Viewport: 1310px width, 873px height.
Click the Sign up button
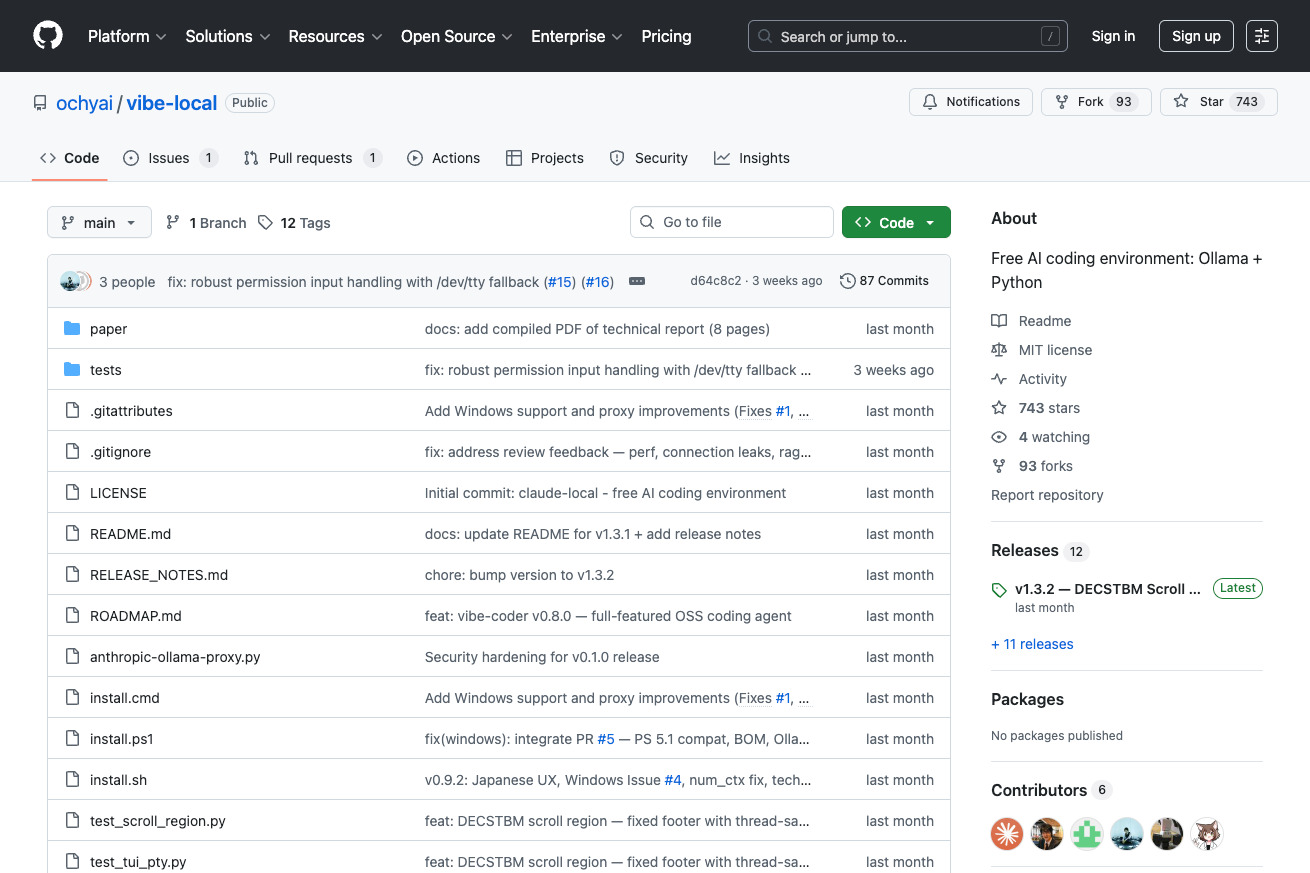pos(1196,36)
